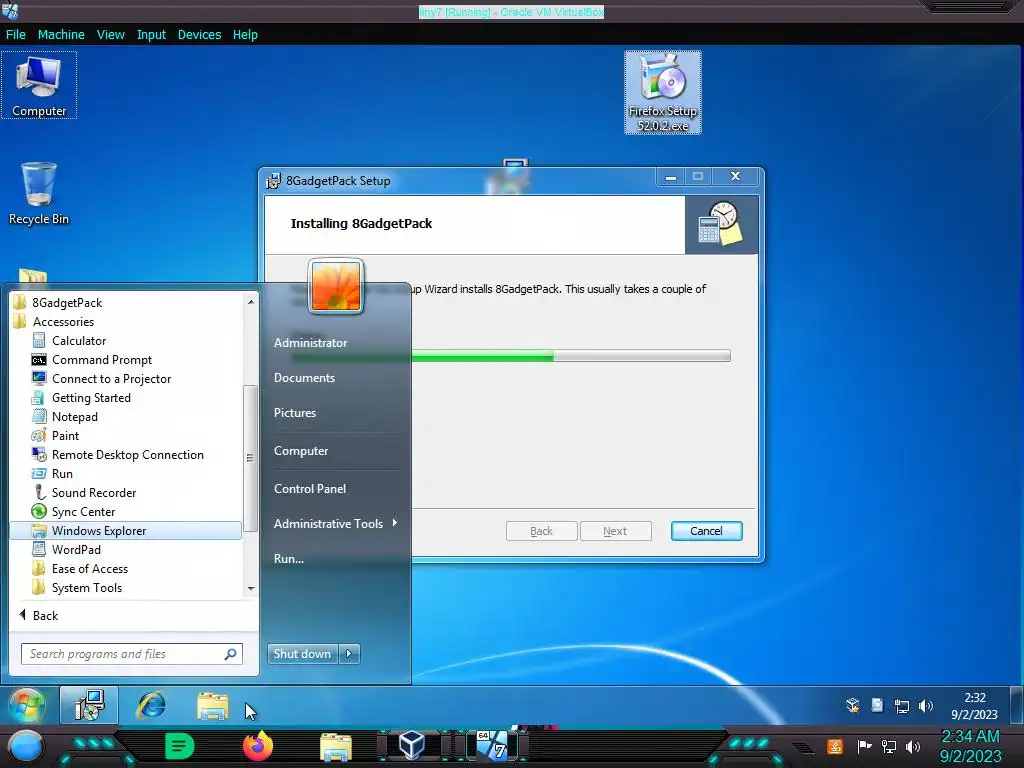Launch Windows Explorer from Accessories
The width and height of the screenshot is (1024, 768).
(126, 530)
